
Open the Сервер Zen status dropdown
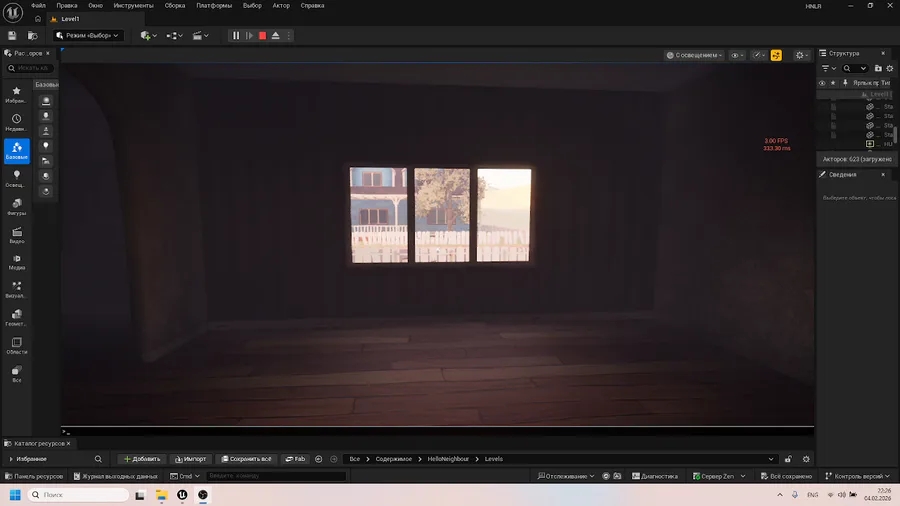click(719, 476)
